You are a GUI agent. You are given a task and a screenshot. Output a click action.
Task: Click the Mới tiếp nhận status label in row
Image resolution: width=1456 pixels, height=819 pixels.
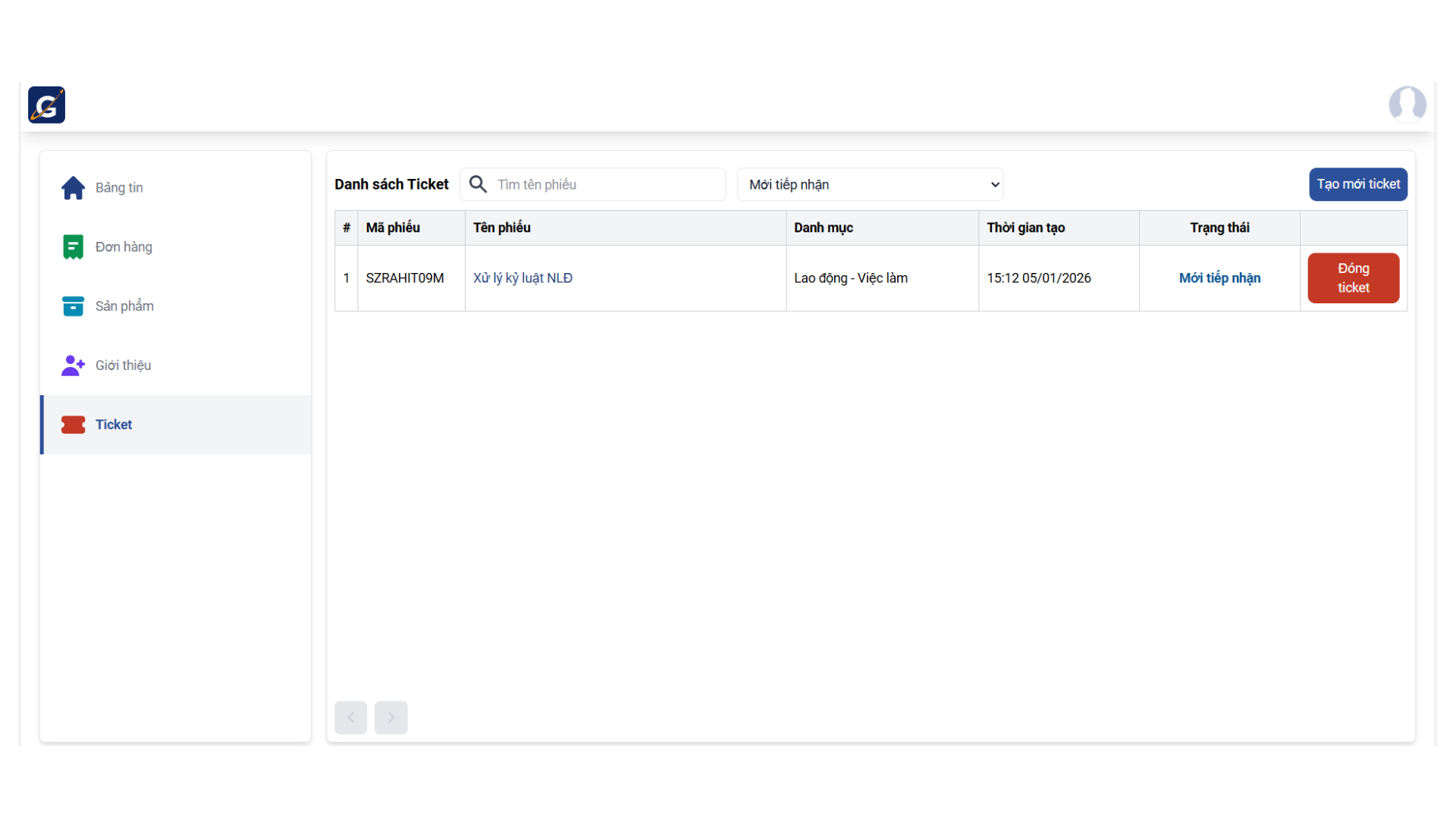tap(1219, 278)
